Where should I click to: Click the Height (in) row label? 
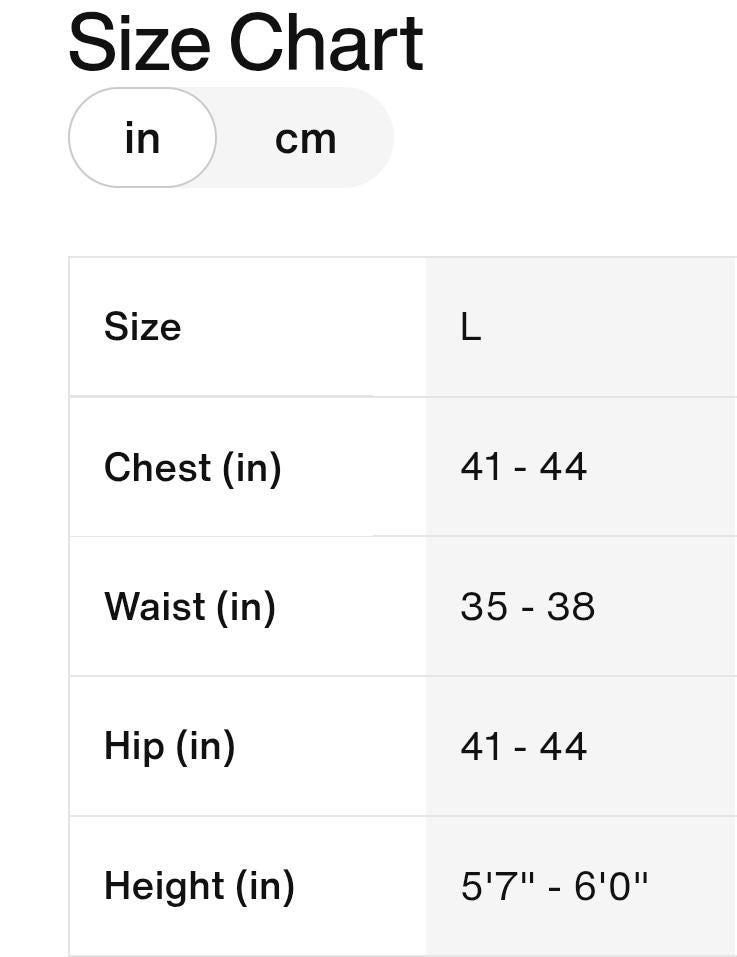199,886
